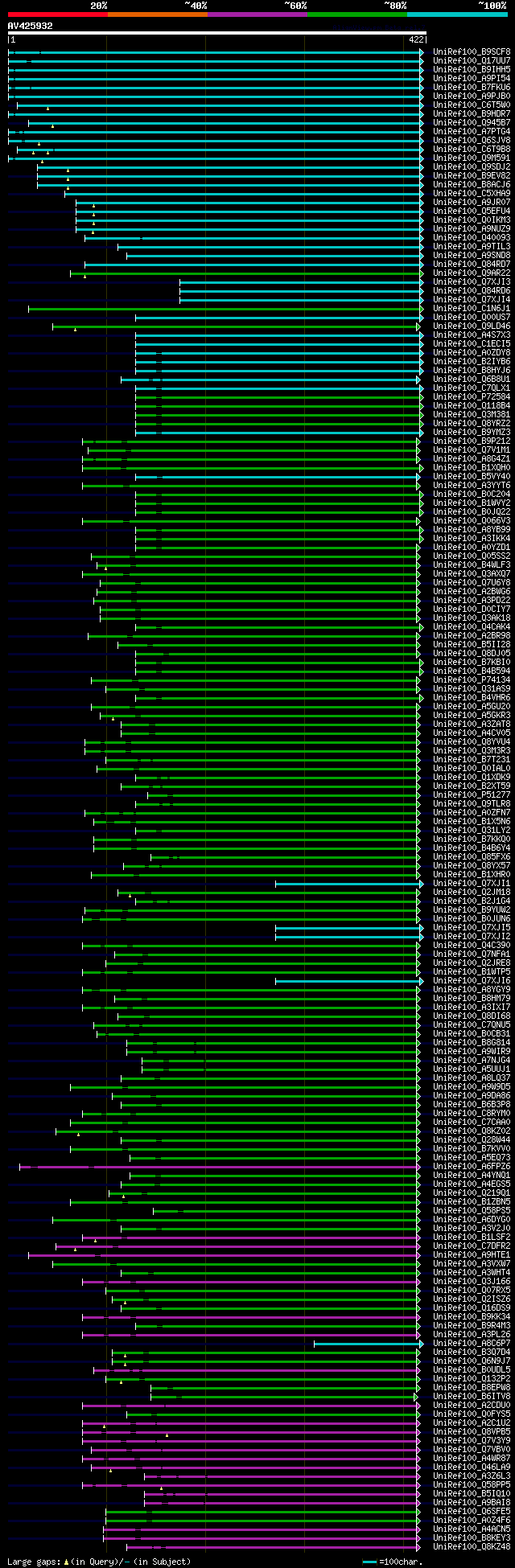Viewport: 515px width, 1568px height.
Task: Select label UniRef100_P74134
Action: [x=472, y=680]
